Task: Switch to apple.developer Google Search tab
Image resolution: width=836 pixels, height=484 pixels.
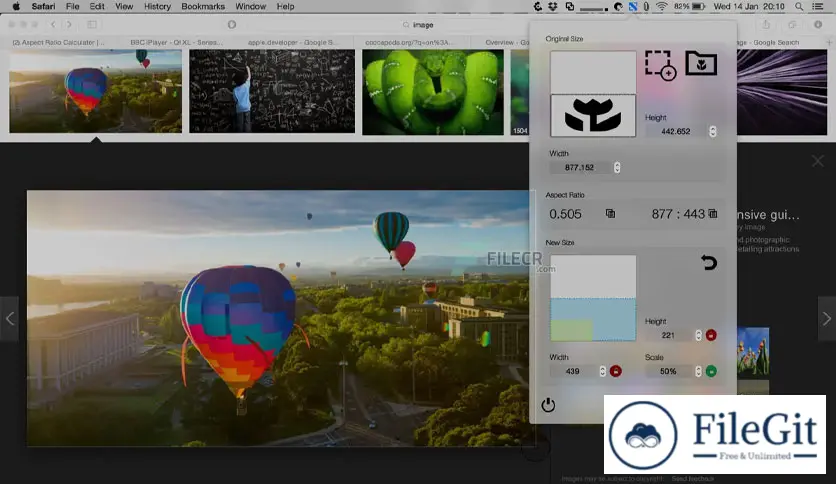Action: click(x=293, y=42)
